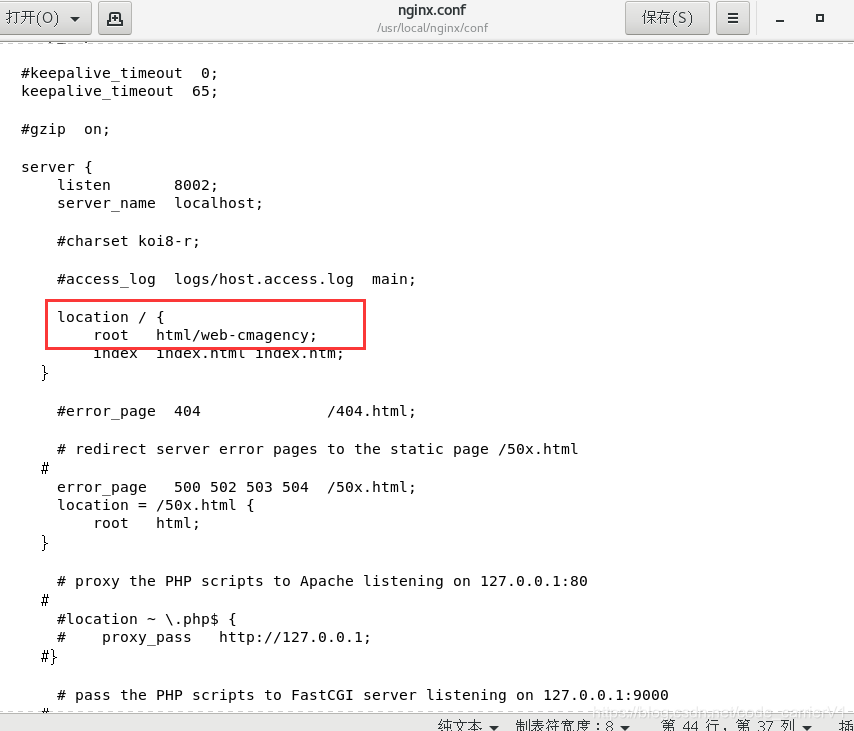Screen dimensions: 854x731
Task: Click the 'root html;' line
Action: point(147,523)
